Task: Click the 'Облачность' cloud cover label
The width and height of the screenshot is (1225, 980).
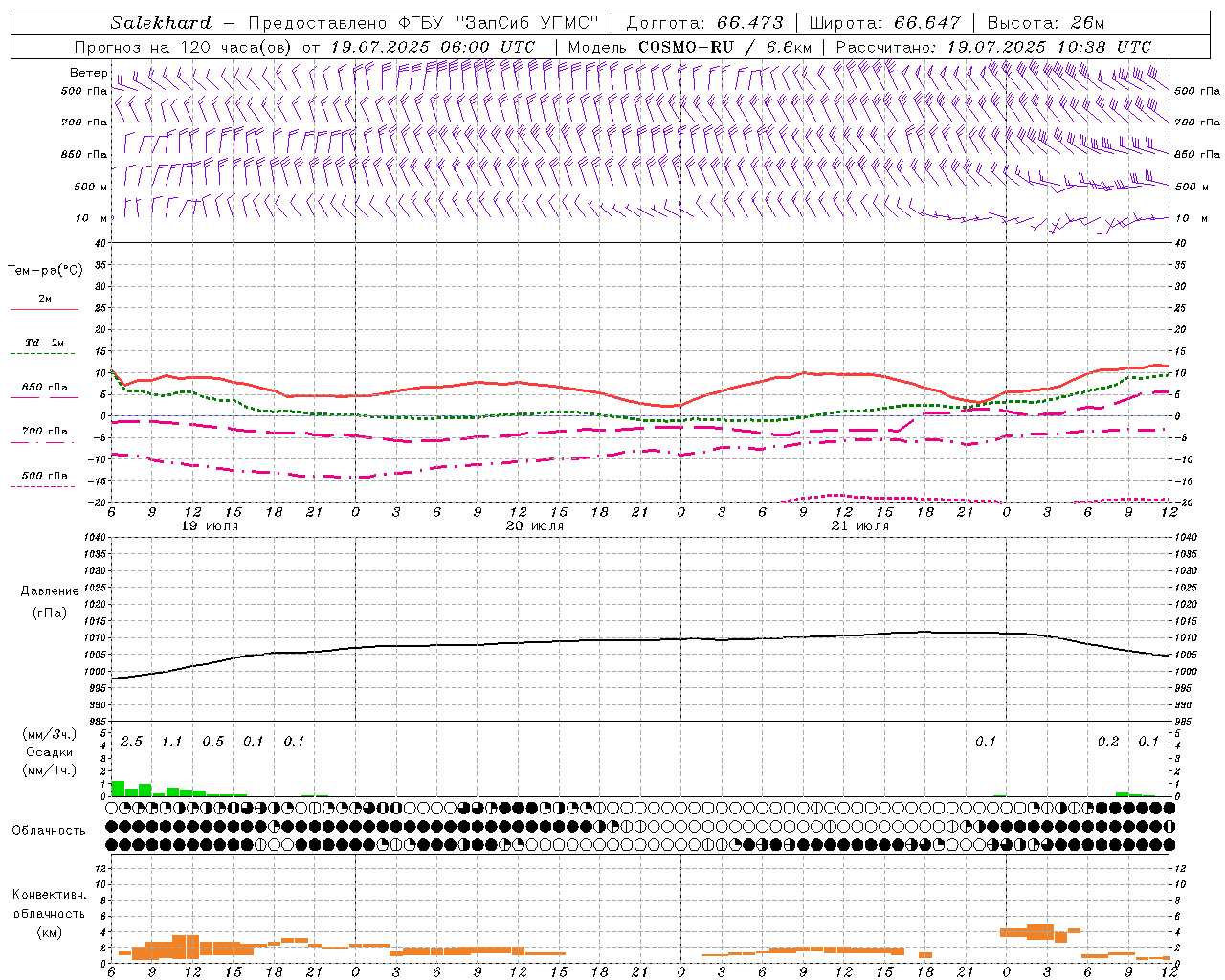Action: pos(49,831)
